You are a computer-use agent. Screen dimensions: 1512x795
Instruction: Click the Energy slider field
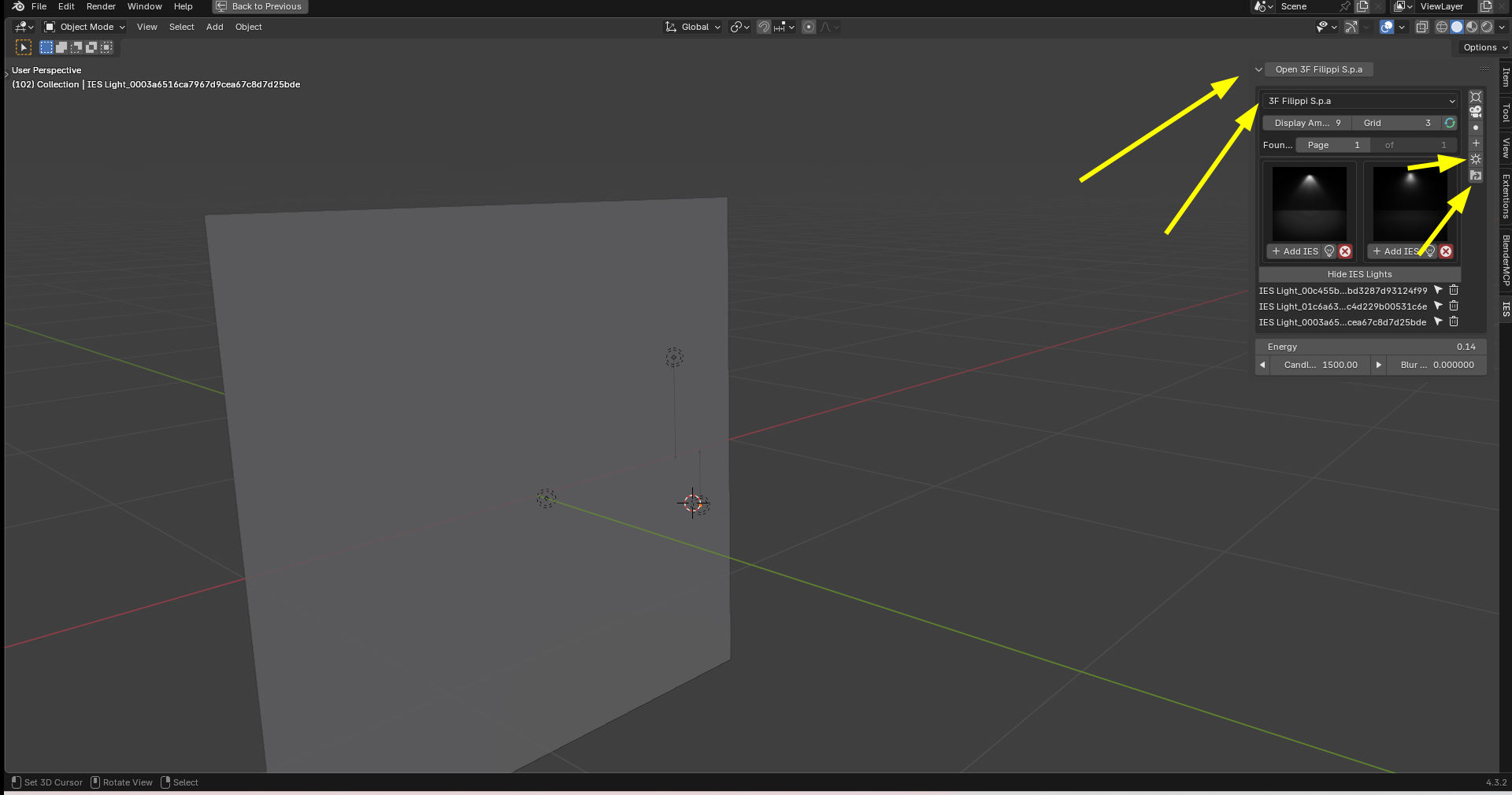click(x=1370, y=347)
